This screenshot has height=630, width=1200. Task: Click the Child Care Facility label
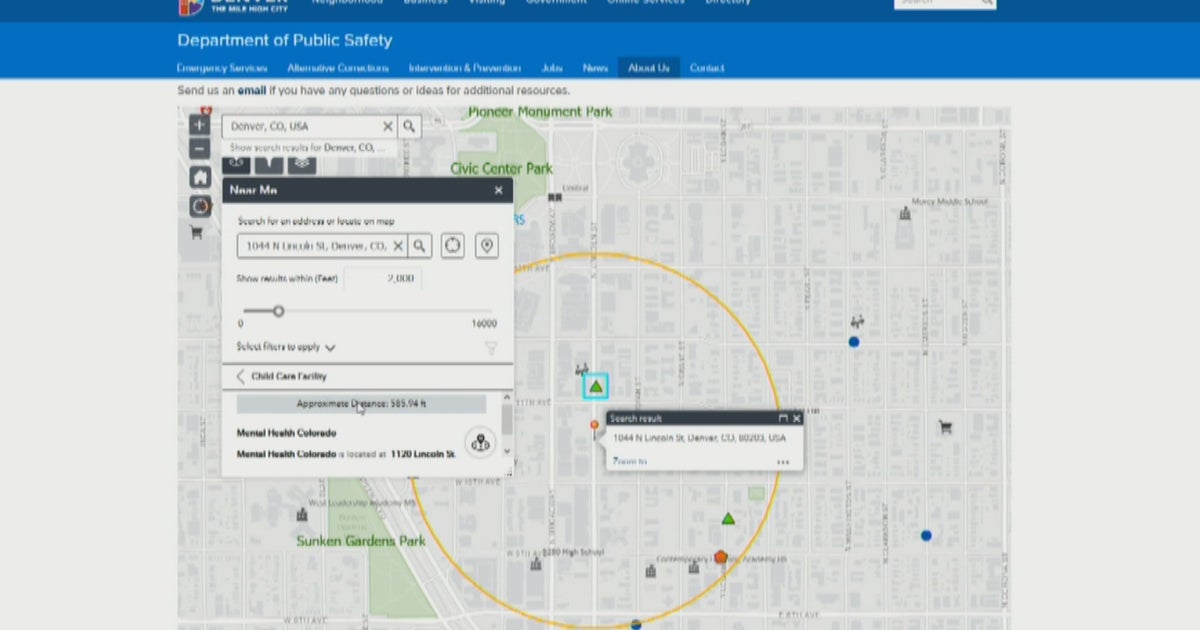point(289,377)
